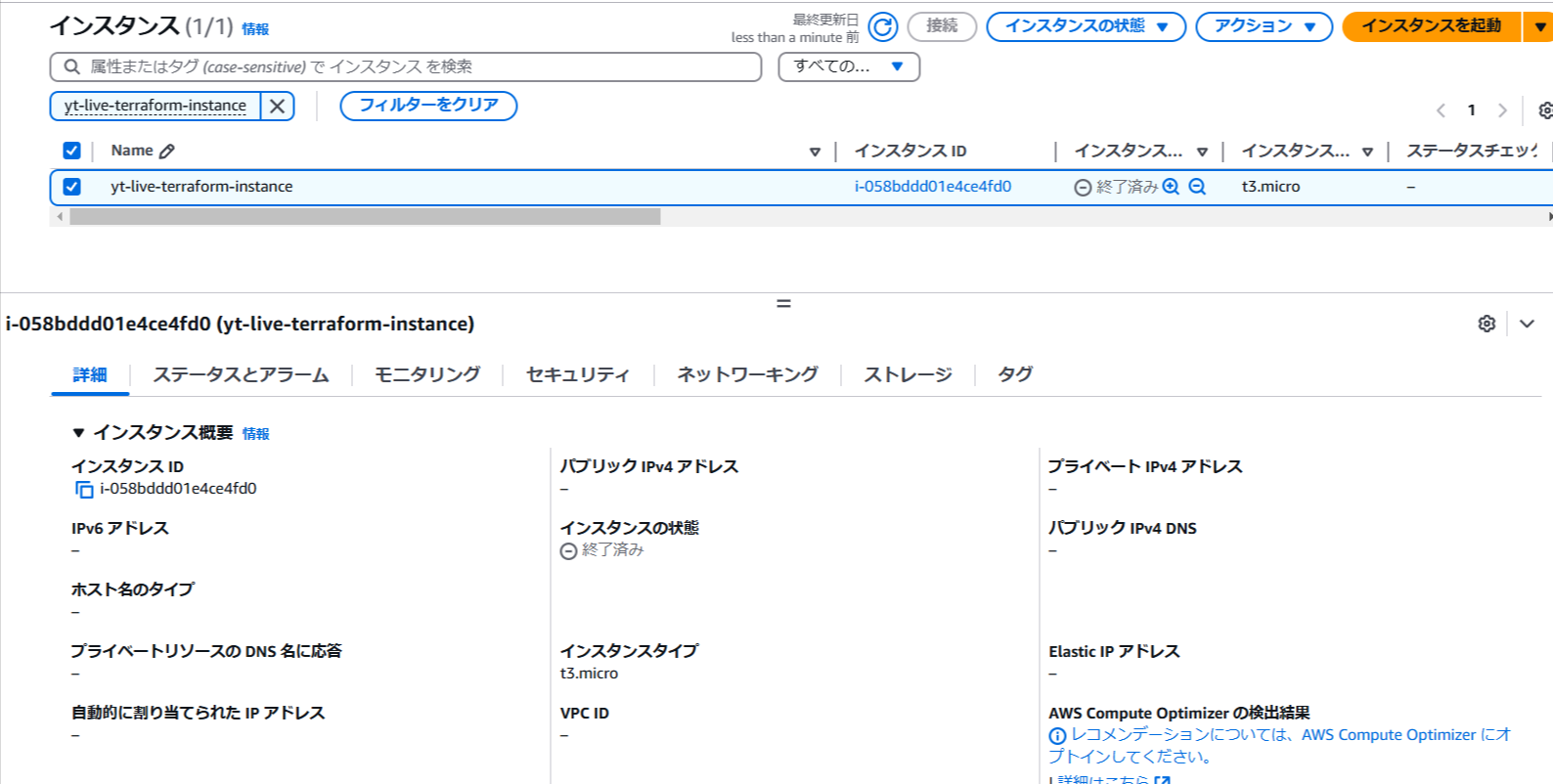Collapse the インスタンス概要 section

(x=78, y=433)
